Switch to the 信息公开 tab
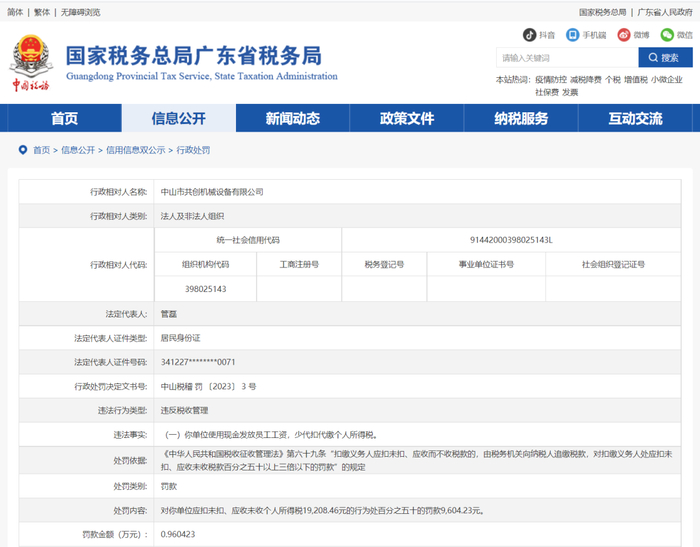Viewport: 700px width, 547px height. click(179, 118)
